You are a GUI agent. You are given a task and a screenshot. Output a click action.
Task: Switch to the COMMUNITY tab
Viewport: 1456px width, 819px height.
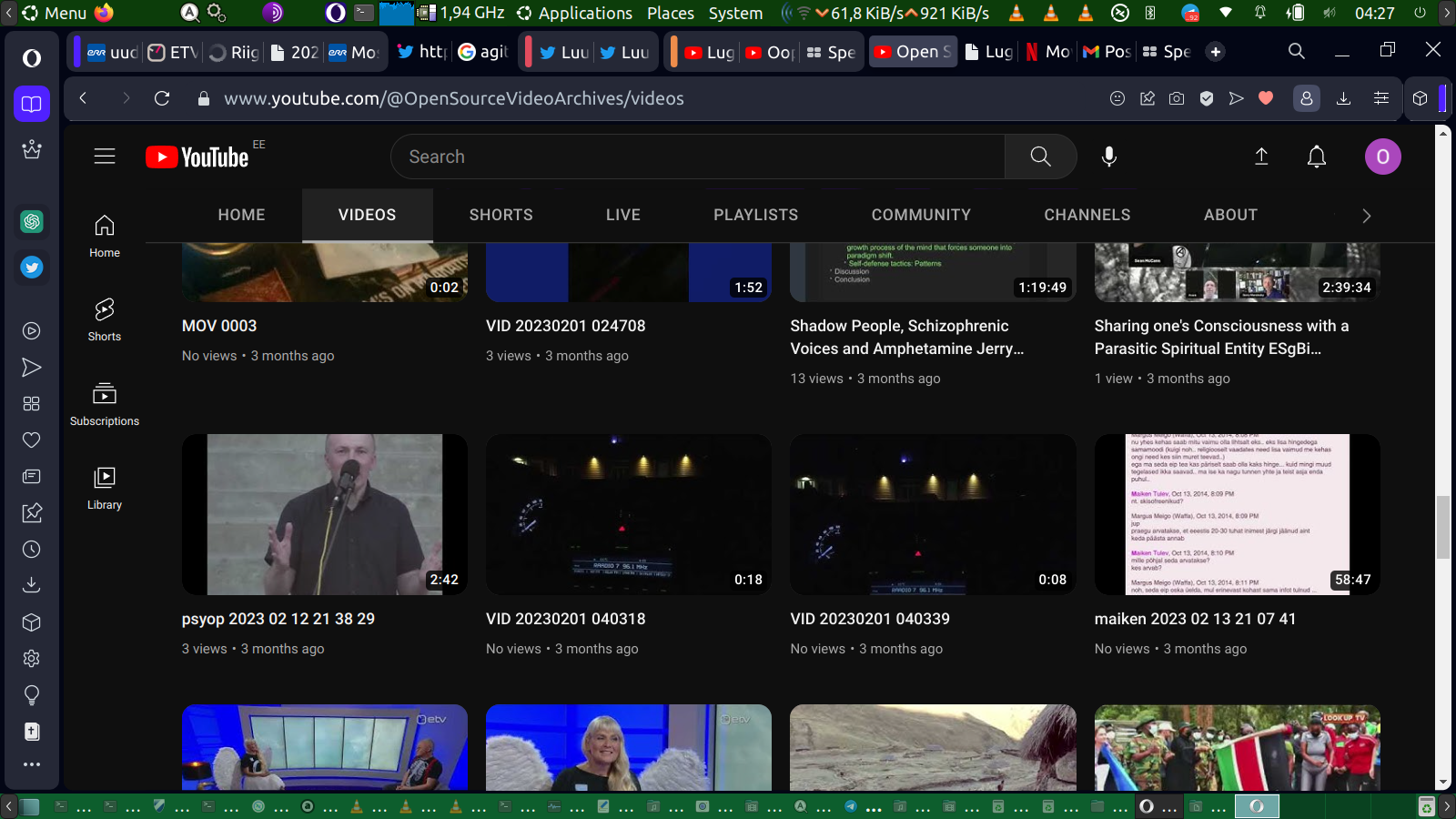click(921, 215)
